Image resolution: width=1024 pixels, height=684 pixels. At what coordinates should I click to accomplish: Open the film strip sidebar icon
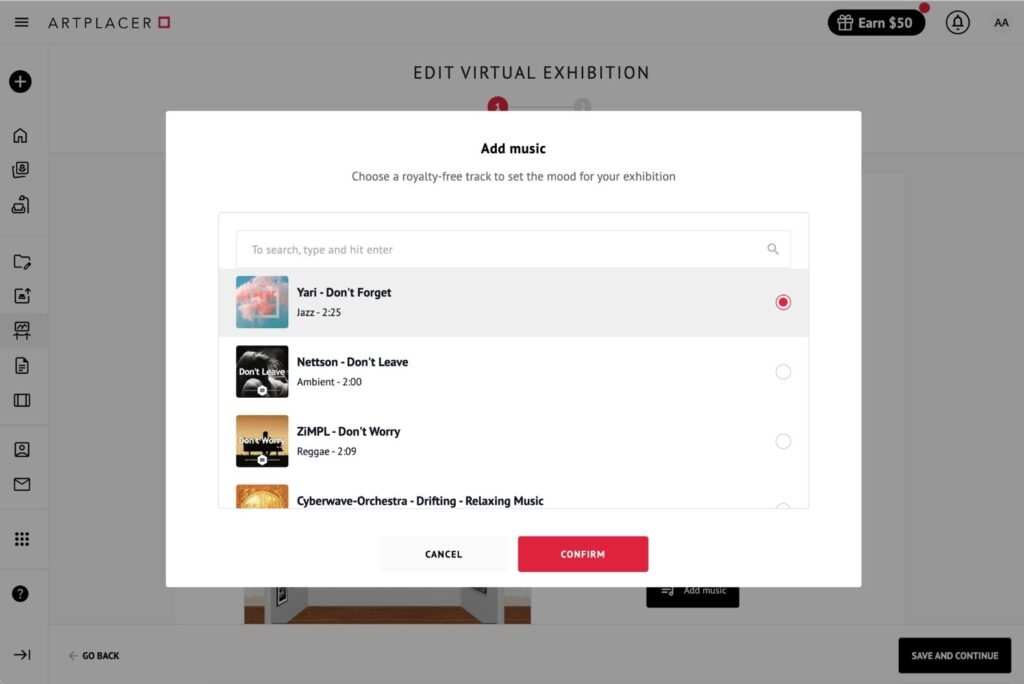pyautogui.click(x=22, y=400)
